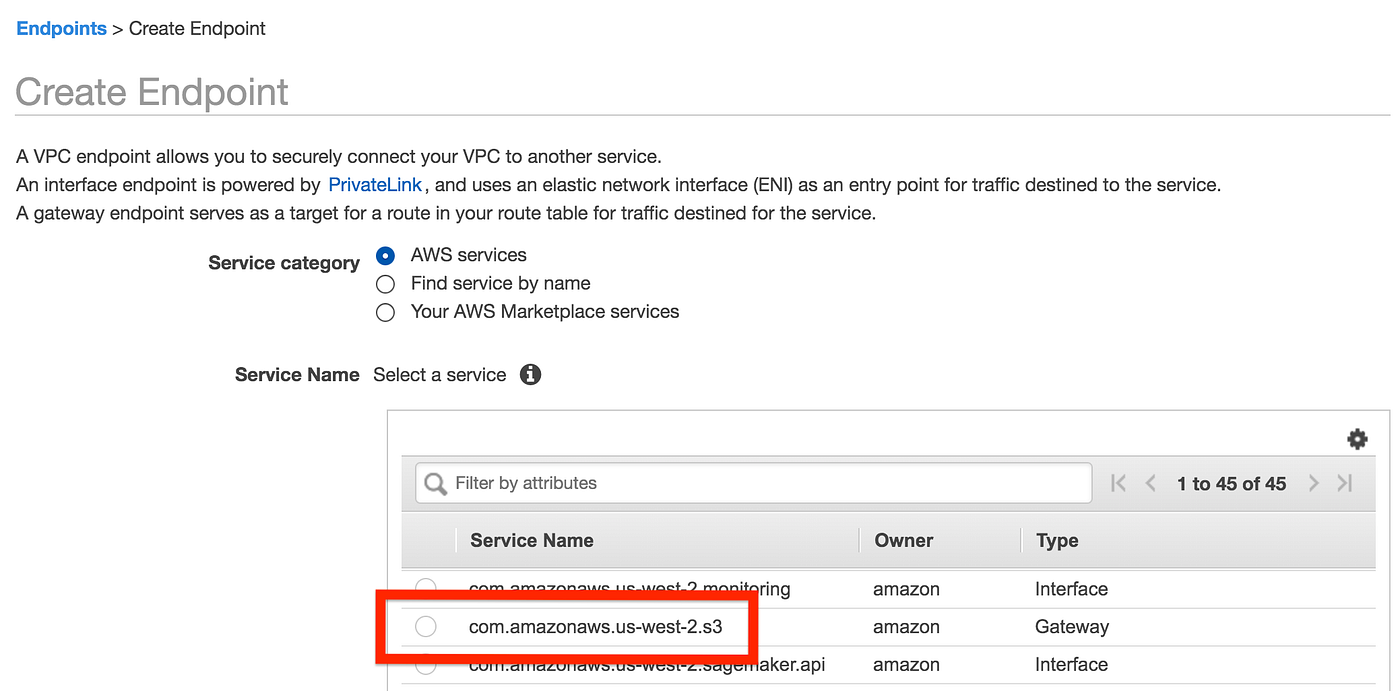Choose Find service by name option
Viewport: 1400px width, 691px height.
[385, 284]
